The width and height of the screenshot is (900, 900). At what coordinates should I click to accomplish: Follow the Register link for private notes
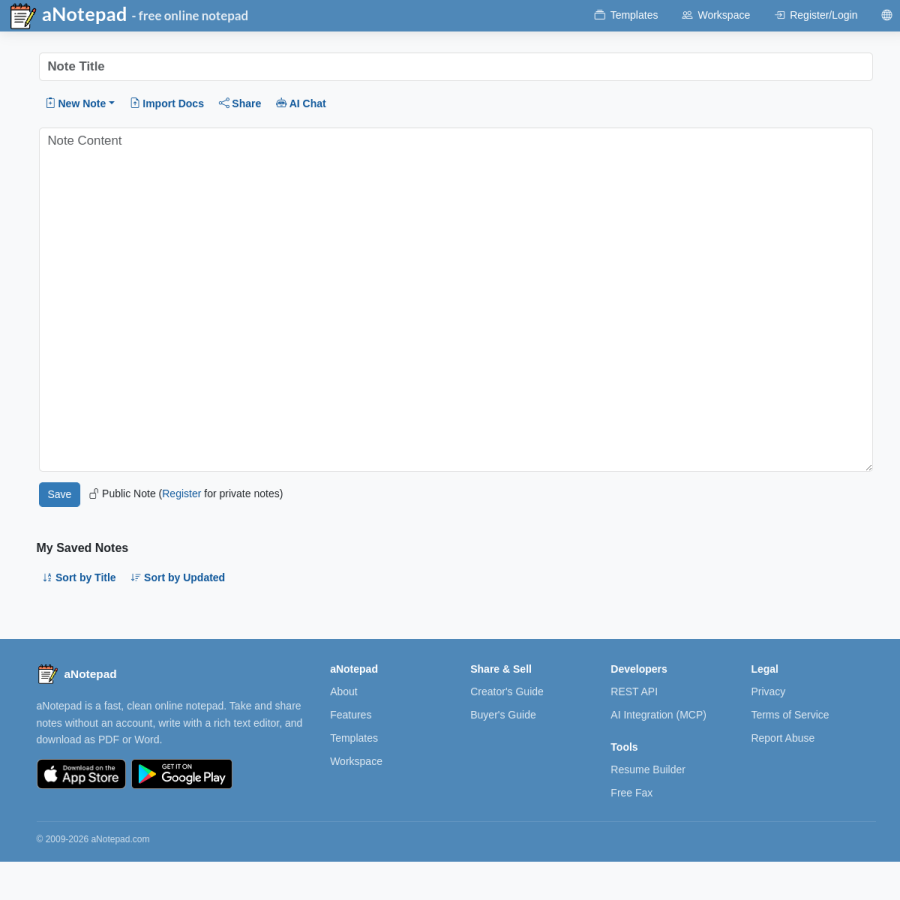tap(181, 494)
